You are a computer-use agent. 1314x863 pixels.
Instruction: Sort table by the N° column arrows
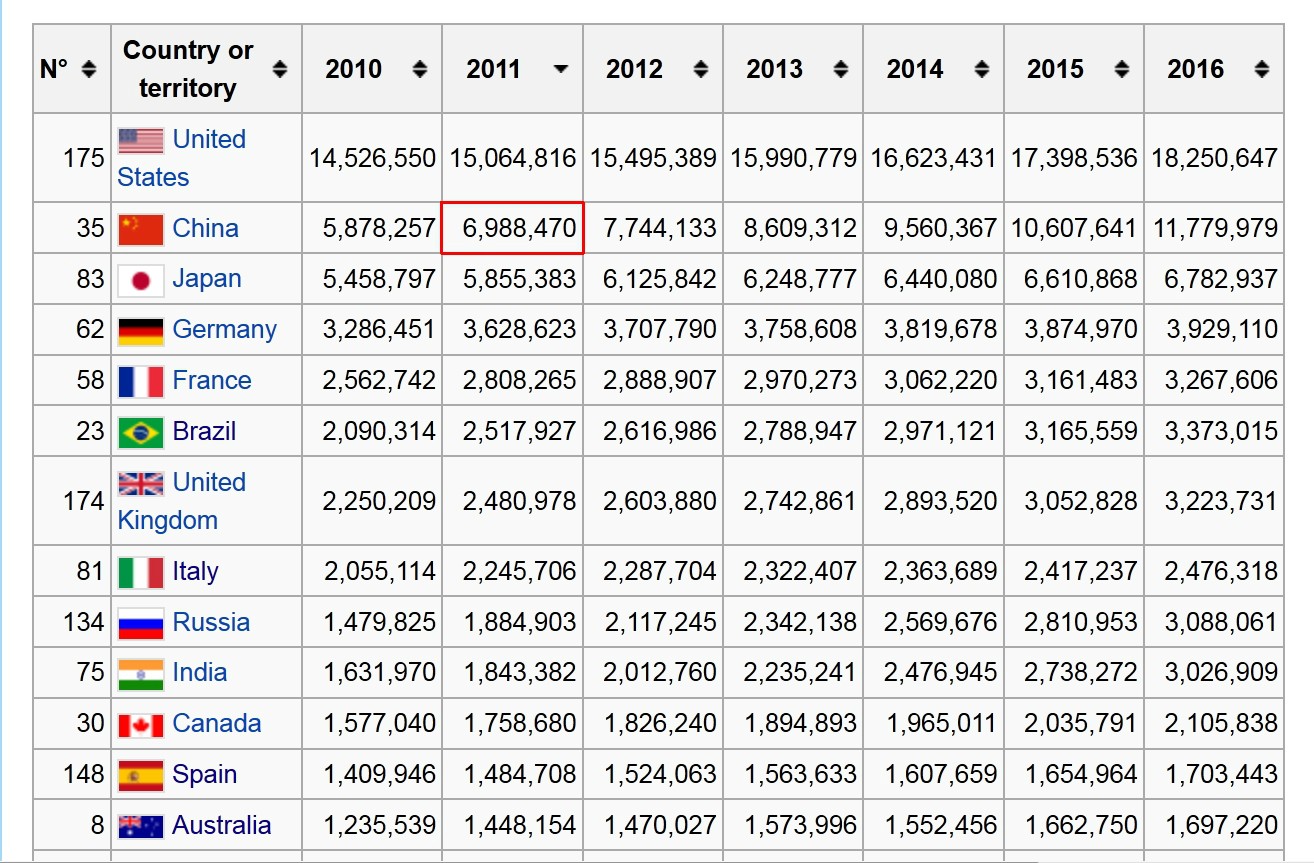coord(89,69)
